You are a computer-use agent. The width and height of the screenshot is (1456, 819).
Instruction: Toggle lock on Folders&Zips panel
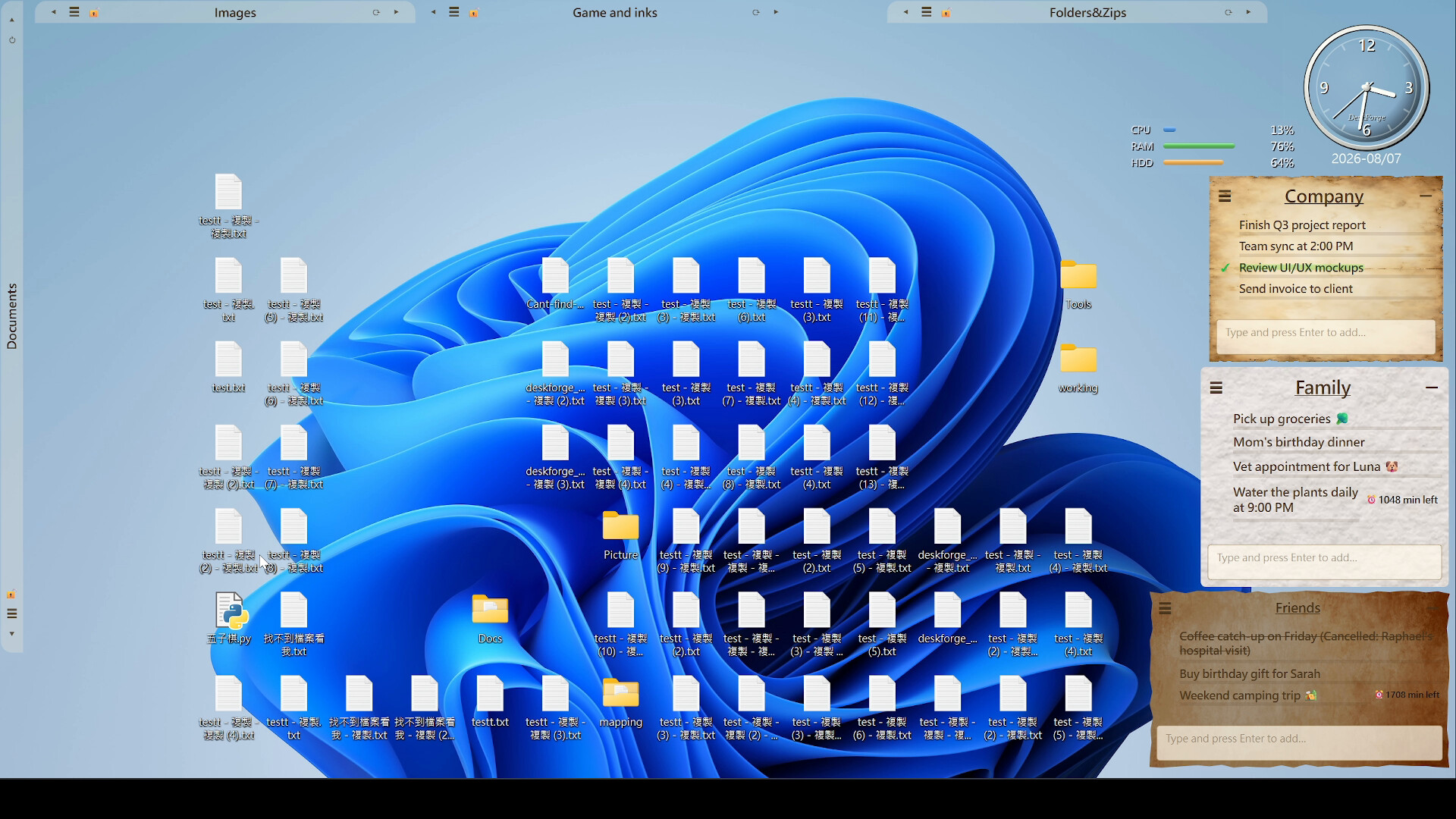pyautogui.click(x=946, y=13)
